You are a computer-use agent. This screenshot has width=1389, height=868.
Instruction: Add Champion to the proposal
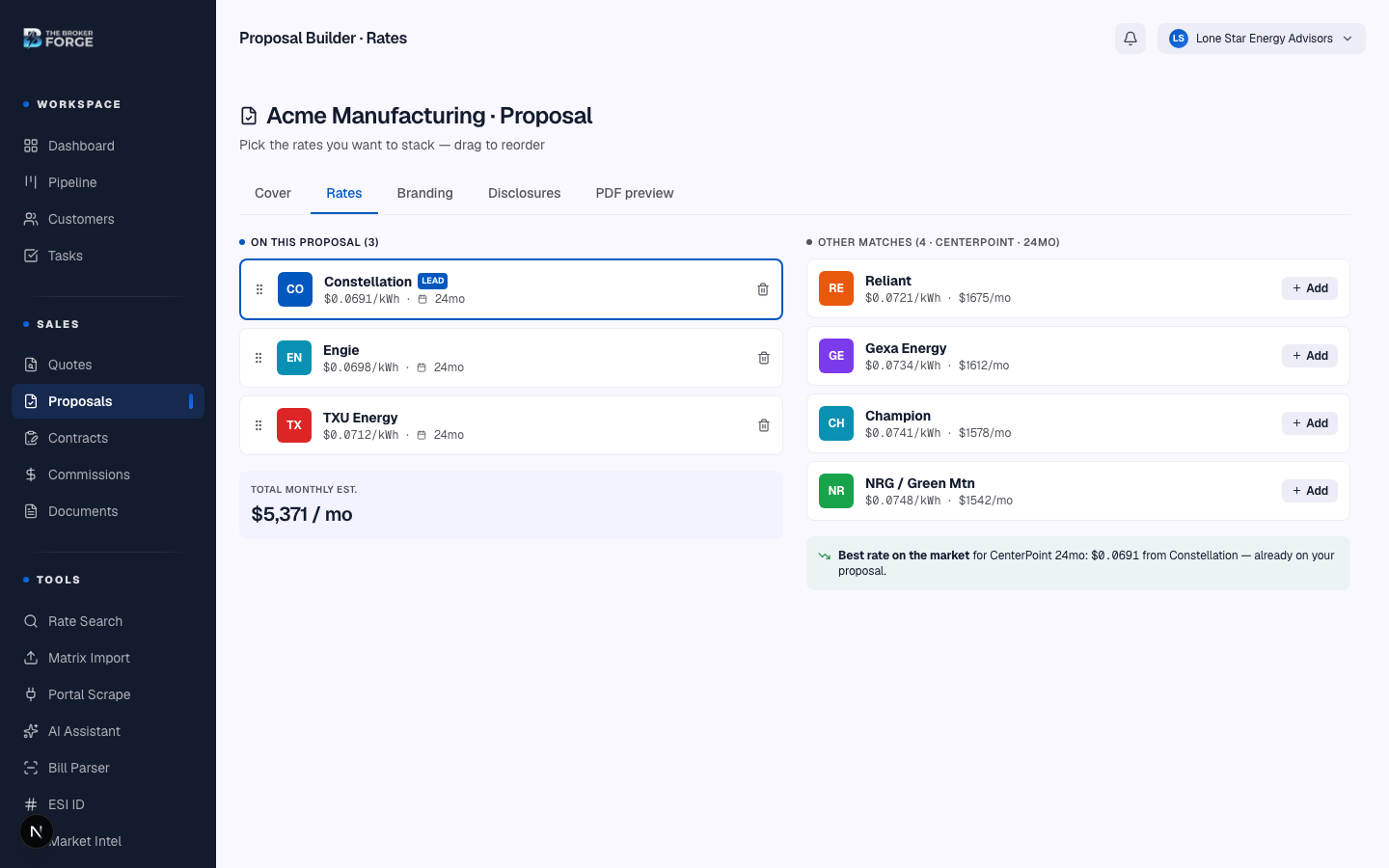pyautogui.click(x=1310, y=423)
